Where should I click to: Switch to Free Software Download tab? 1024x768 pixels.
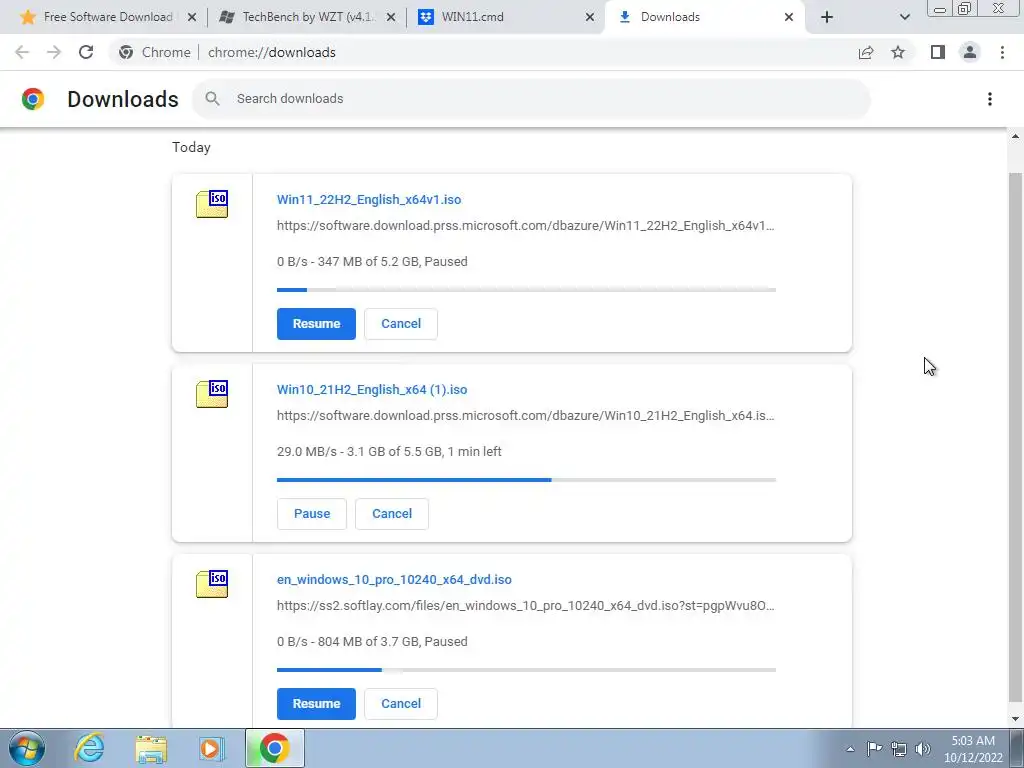(x=108, y=17)
